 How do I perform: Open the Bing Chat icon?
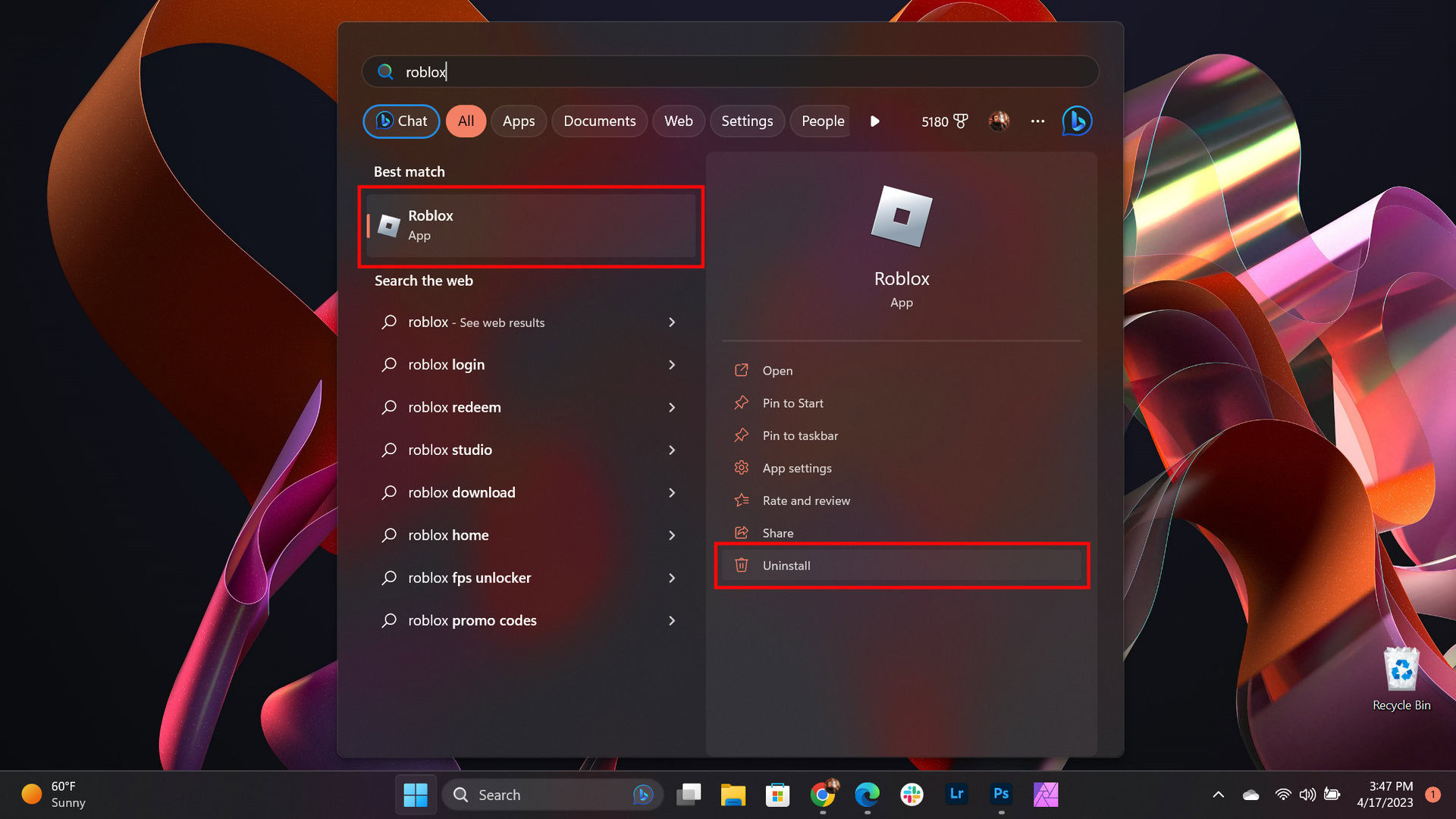click(1079, 120)
